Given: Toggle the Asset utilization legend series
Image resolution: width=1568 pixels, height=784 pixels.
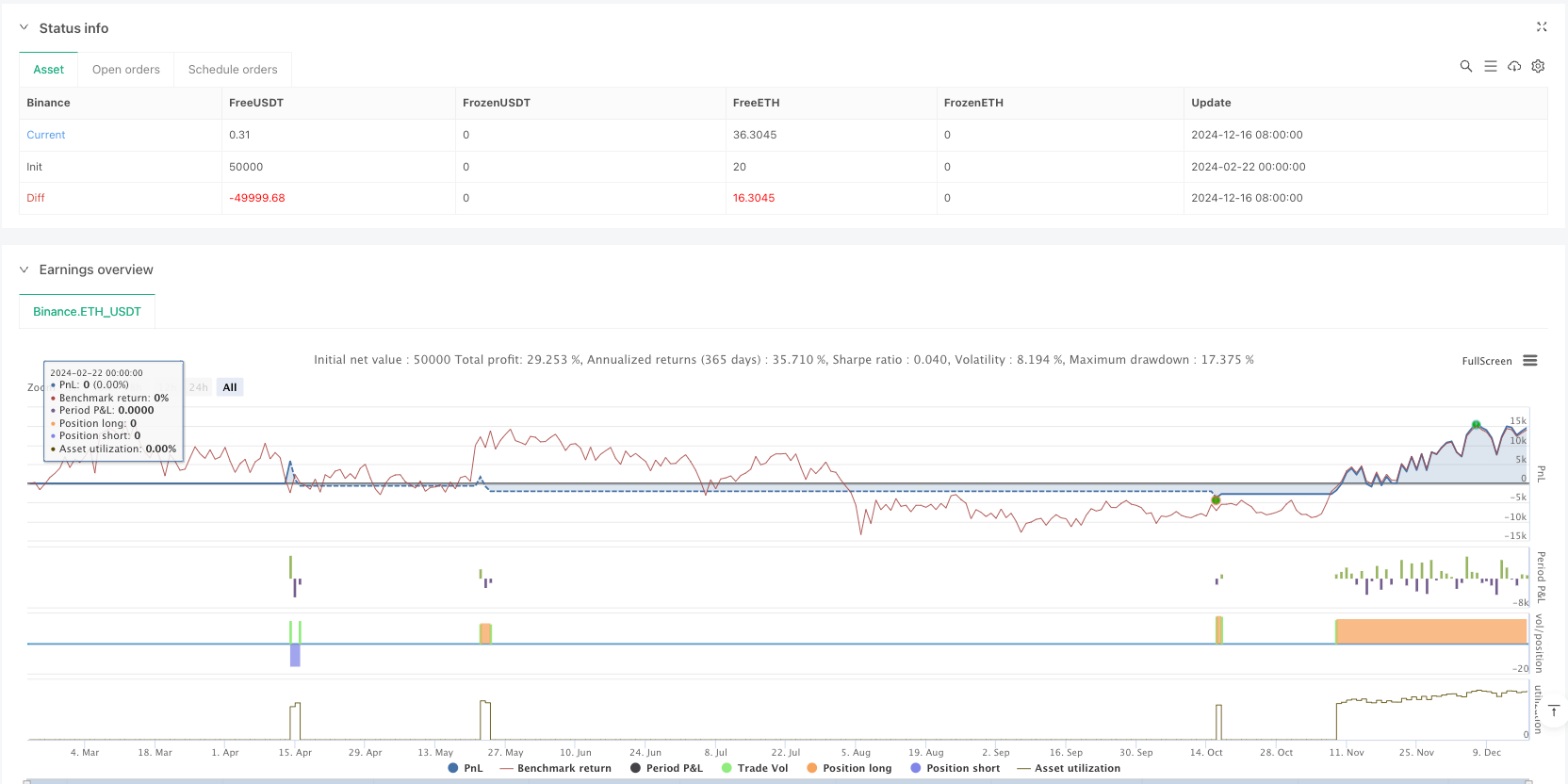Looking at the screenshot, I should 1069,768.
